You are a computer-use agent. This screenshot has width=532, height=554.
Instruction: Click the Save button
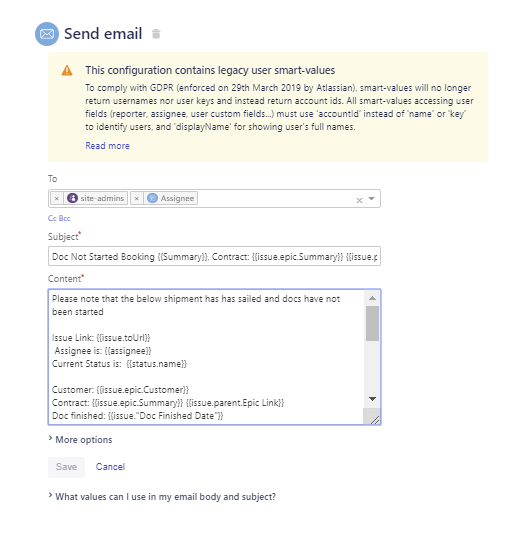click(x=66, y=467)
